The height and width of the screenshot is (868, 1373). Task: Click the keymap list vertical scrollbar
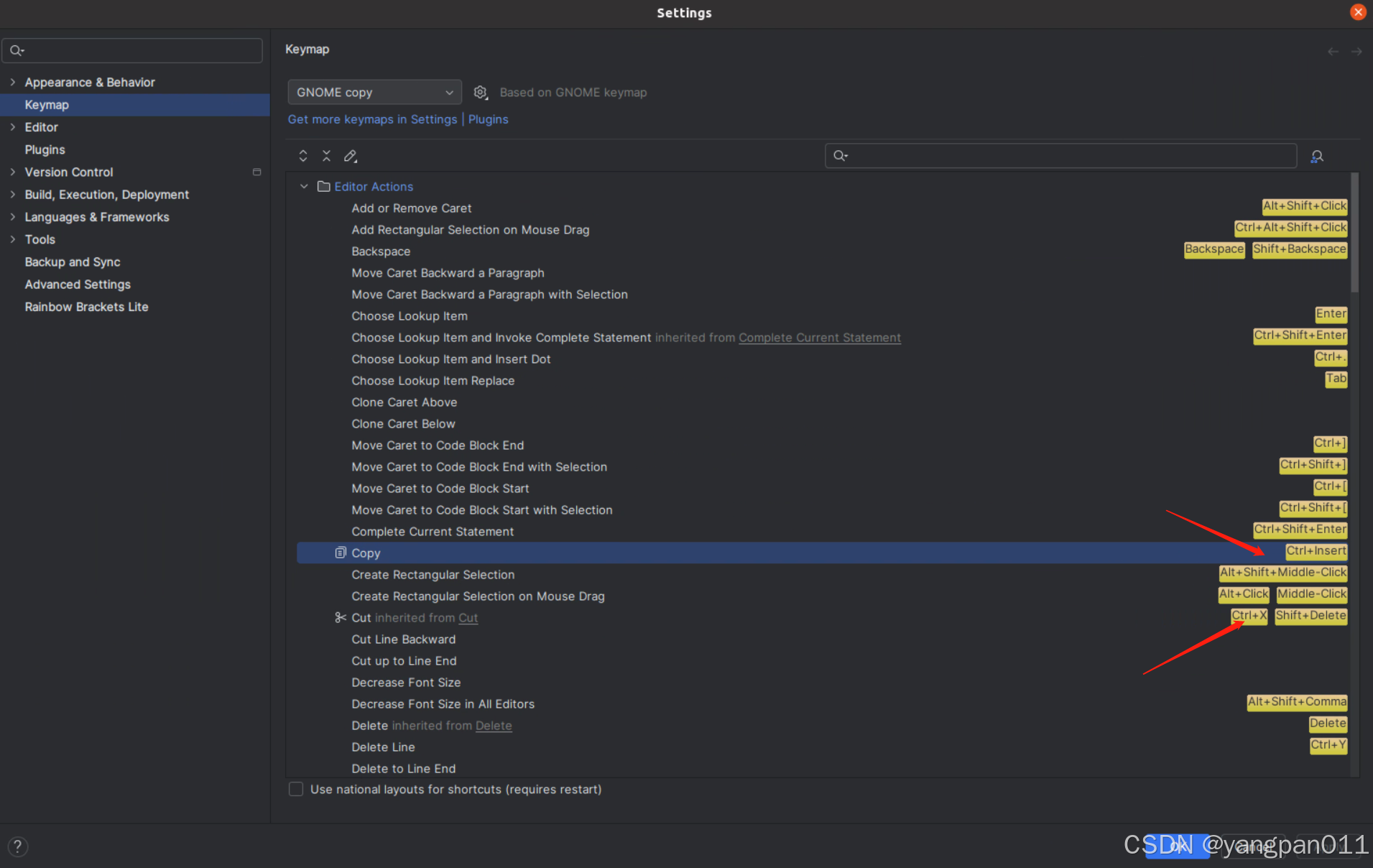click(x=1354, y=233)
